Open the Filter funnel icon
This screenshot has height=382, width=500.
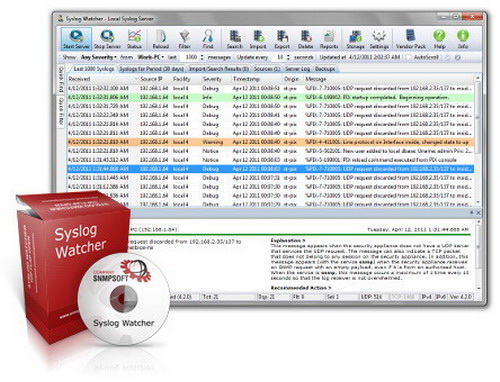(184, 39)
